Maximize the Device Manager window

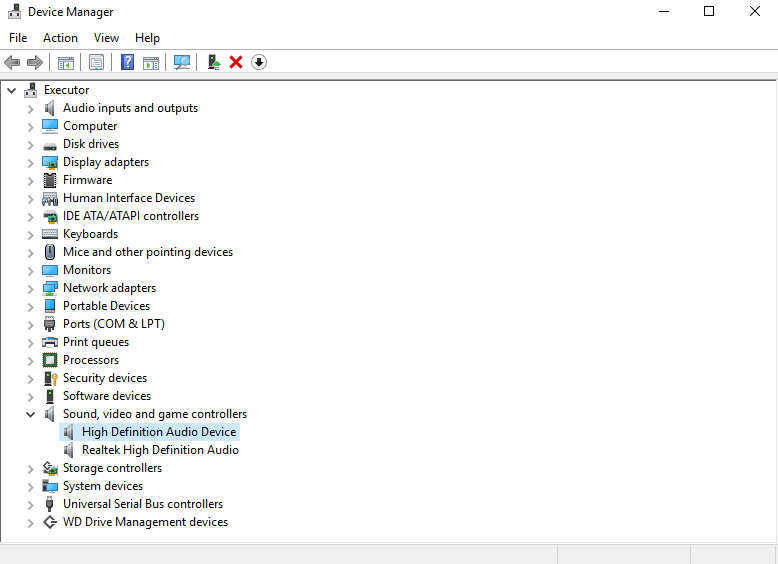[709, 11]
